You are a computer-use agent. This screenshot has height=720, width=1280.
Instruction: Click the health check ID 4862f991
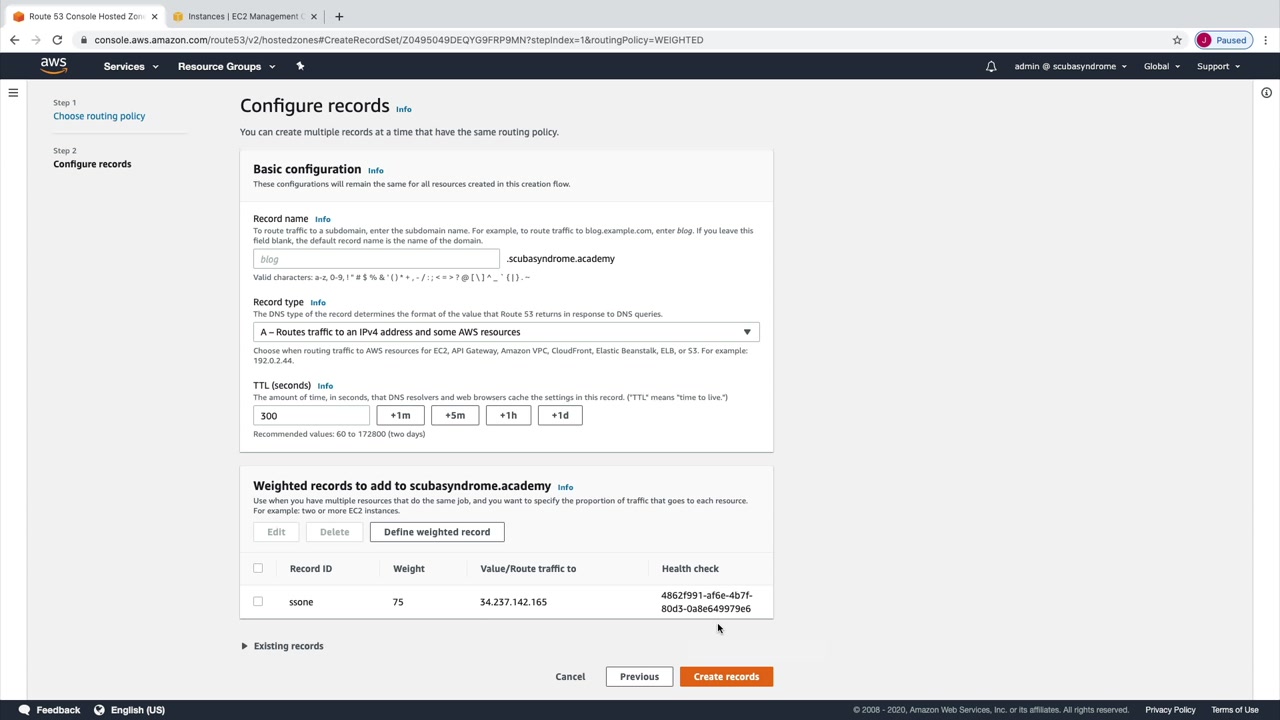pyautogui.click(x=706, y=602)
